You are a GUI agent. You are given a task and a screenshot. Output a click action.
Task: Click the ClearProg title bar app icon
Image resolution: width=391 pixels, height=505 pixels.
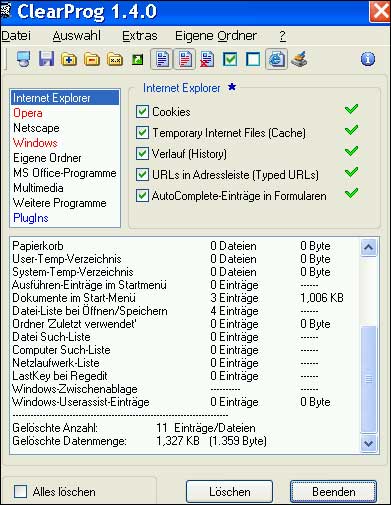coord(6,11)
